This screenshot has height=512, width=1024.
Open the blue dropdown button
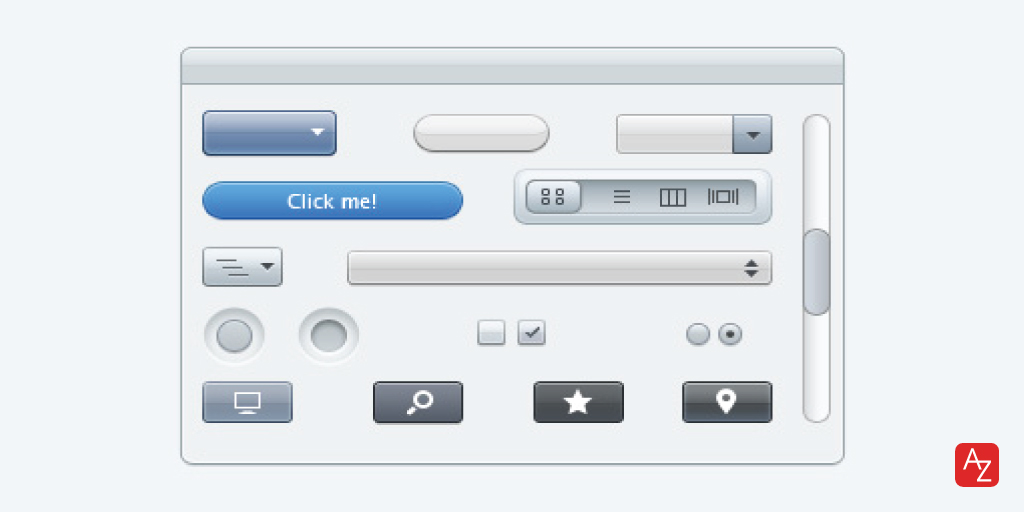(270, 133)
